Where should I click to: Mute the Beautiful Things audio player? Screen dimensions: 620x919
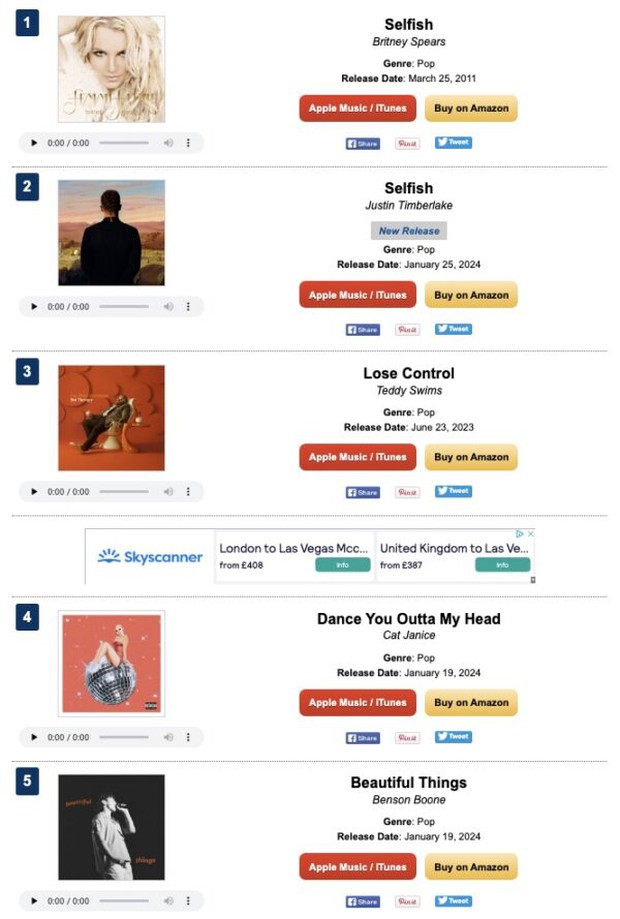(168, 901)
